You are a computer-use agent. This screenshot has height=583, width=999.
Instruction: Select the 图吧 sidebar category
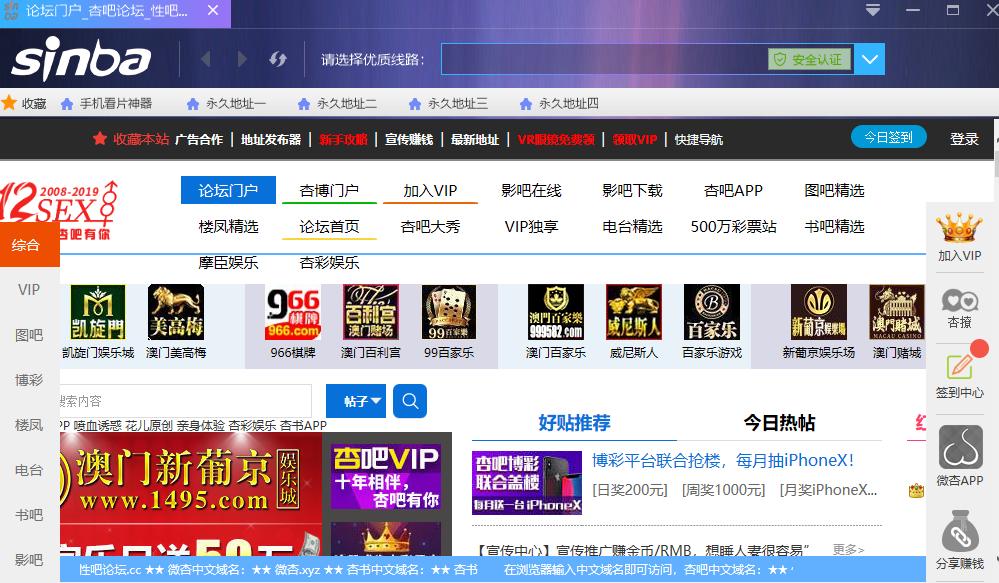click(29, 335)
